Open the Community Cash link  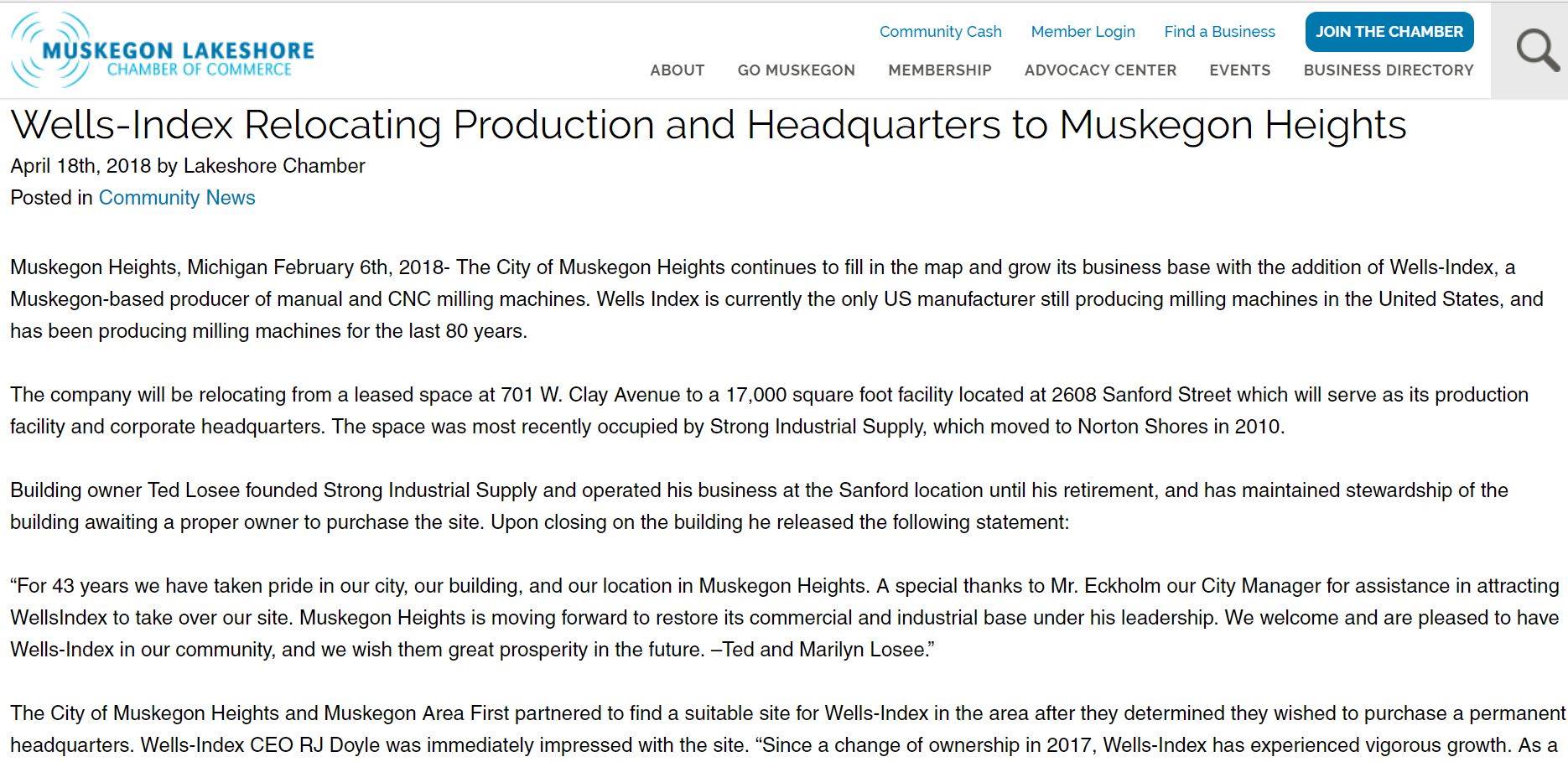pos(940,32)
